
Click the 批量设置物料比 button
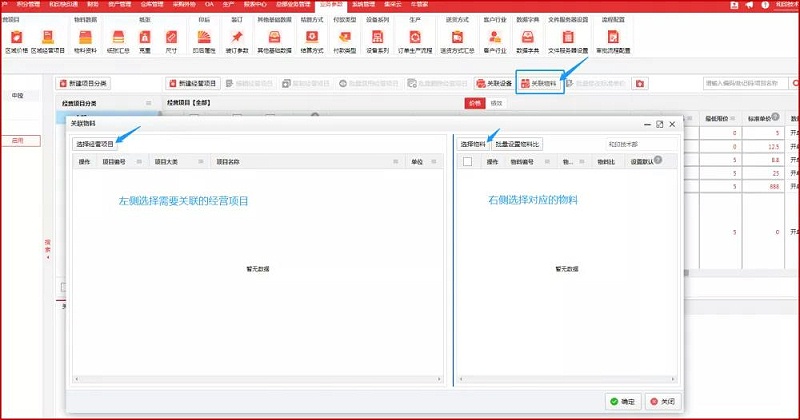tap(518, 144)
